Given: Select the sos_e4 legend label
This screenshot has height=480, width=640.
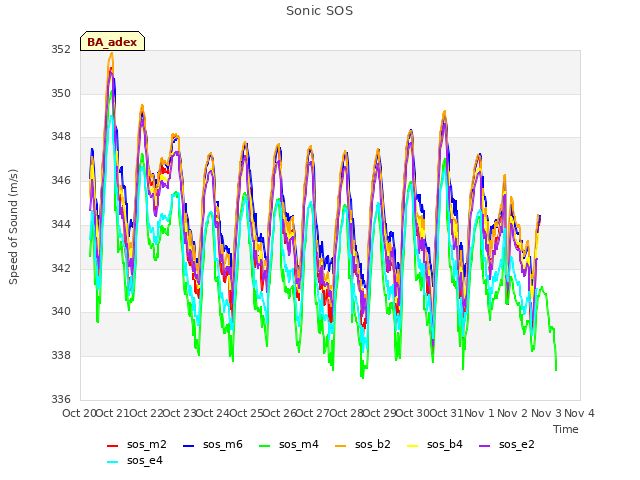Looking at the screenshot, I should pyautogui.click(x=144, y=460).
